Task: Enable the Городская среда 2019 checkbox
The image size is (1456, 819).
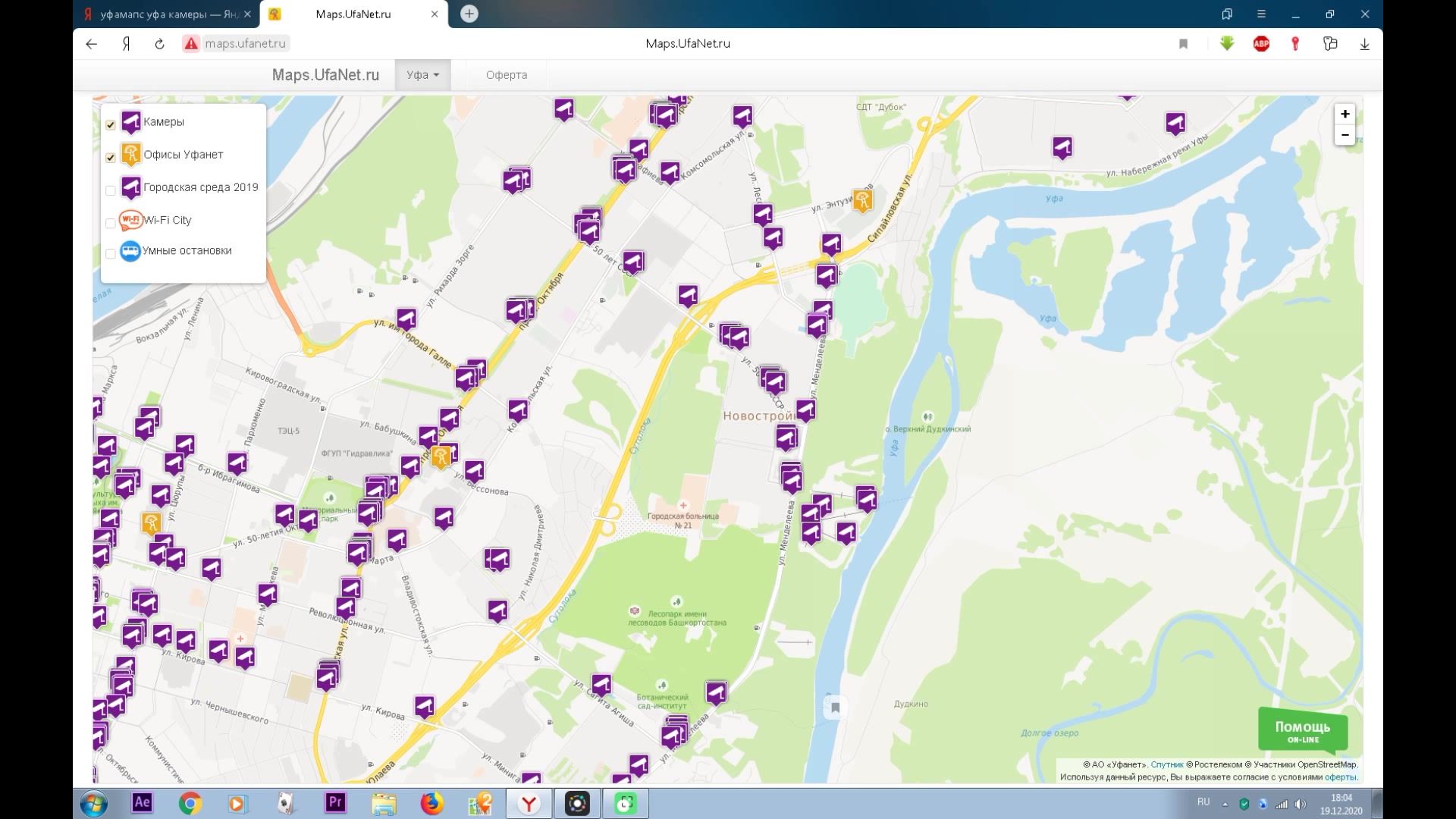Action: tap(111, 190)
